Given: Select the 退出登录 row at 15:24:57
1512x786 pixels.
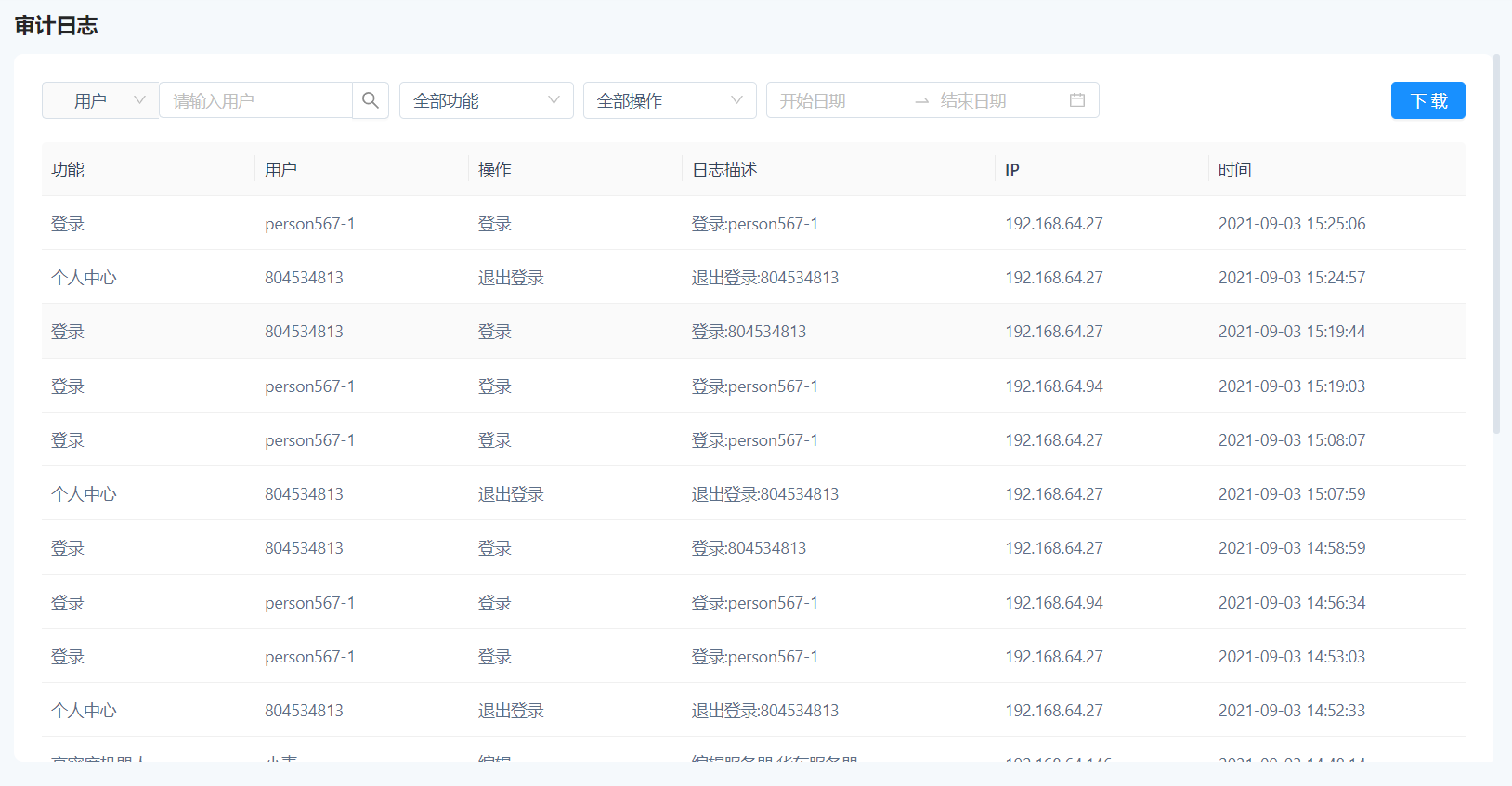Looking at the screenshot, I should [x=752, y=278].
